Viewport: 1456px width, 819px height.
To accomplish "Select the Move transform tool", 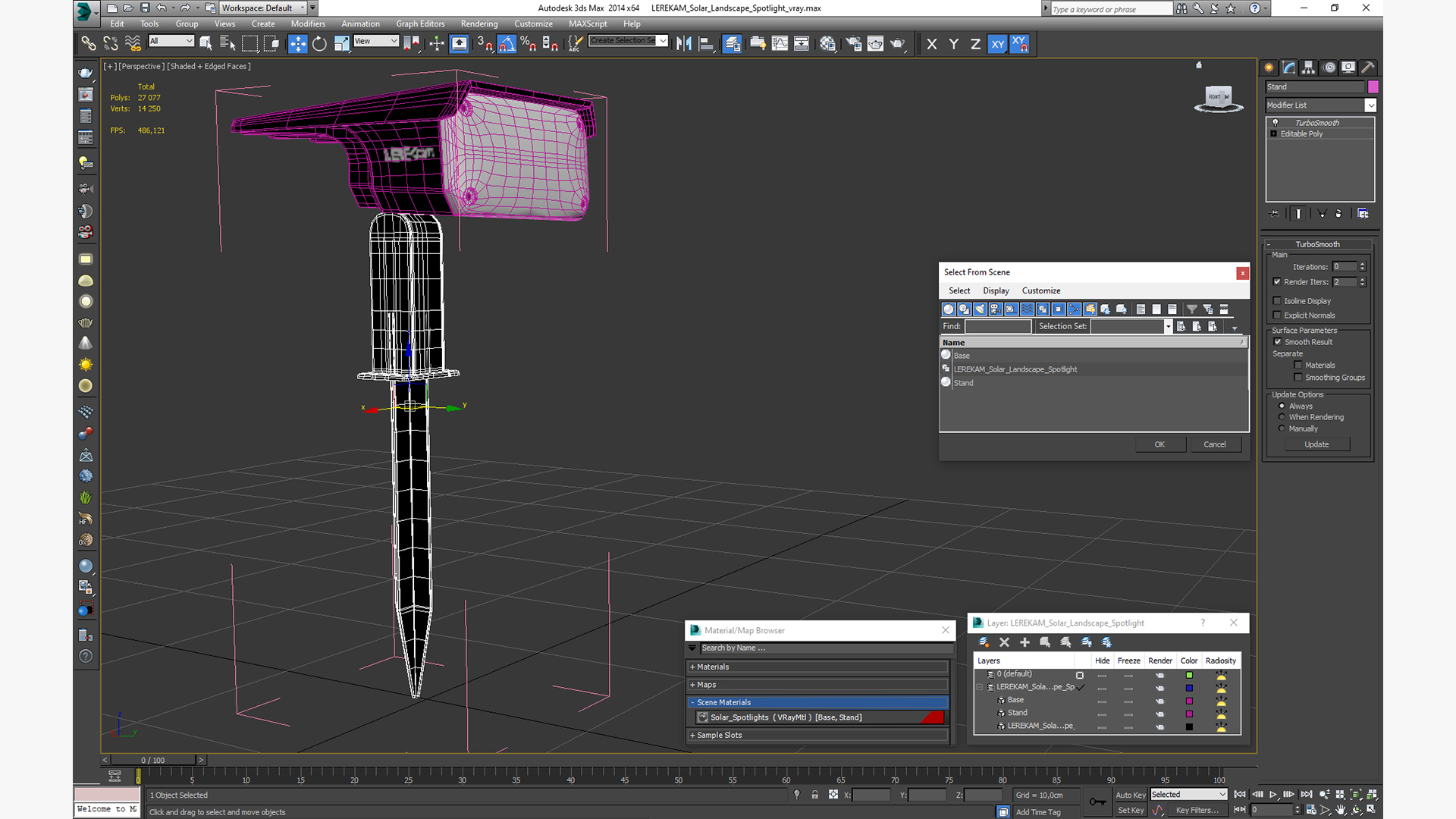I will point(297,44).
